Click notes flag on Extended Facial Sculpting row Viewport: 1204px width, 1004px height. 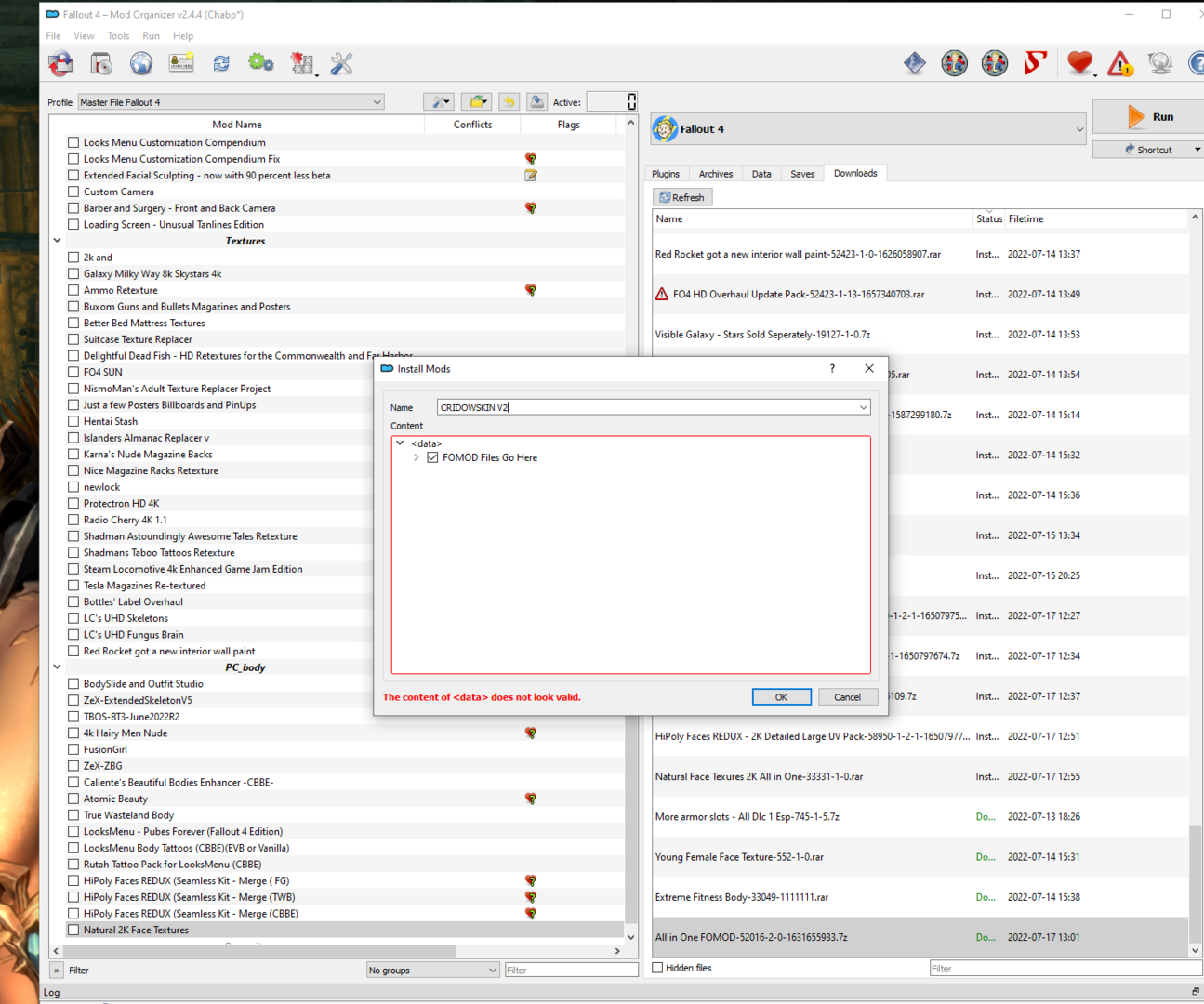tap(531, 175)
